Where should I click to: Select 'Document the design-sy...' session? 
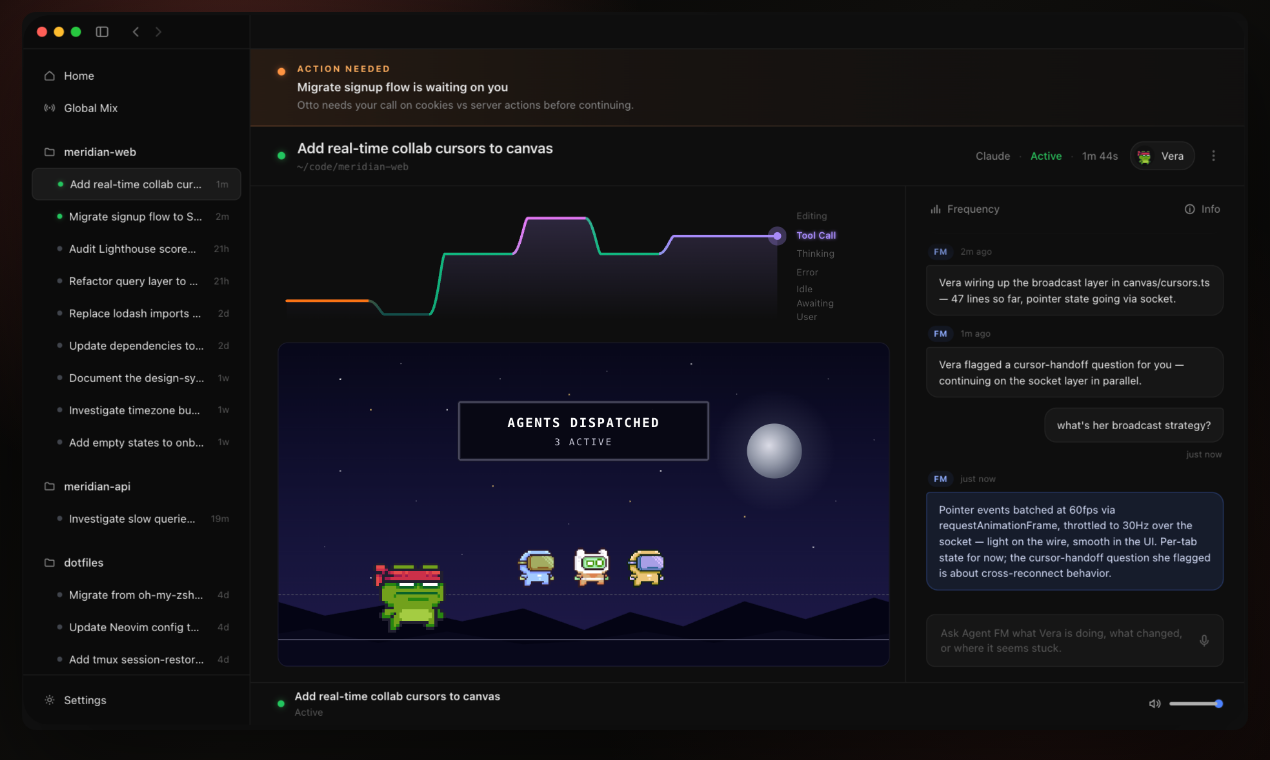[x=136, y=378]
